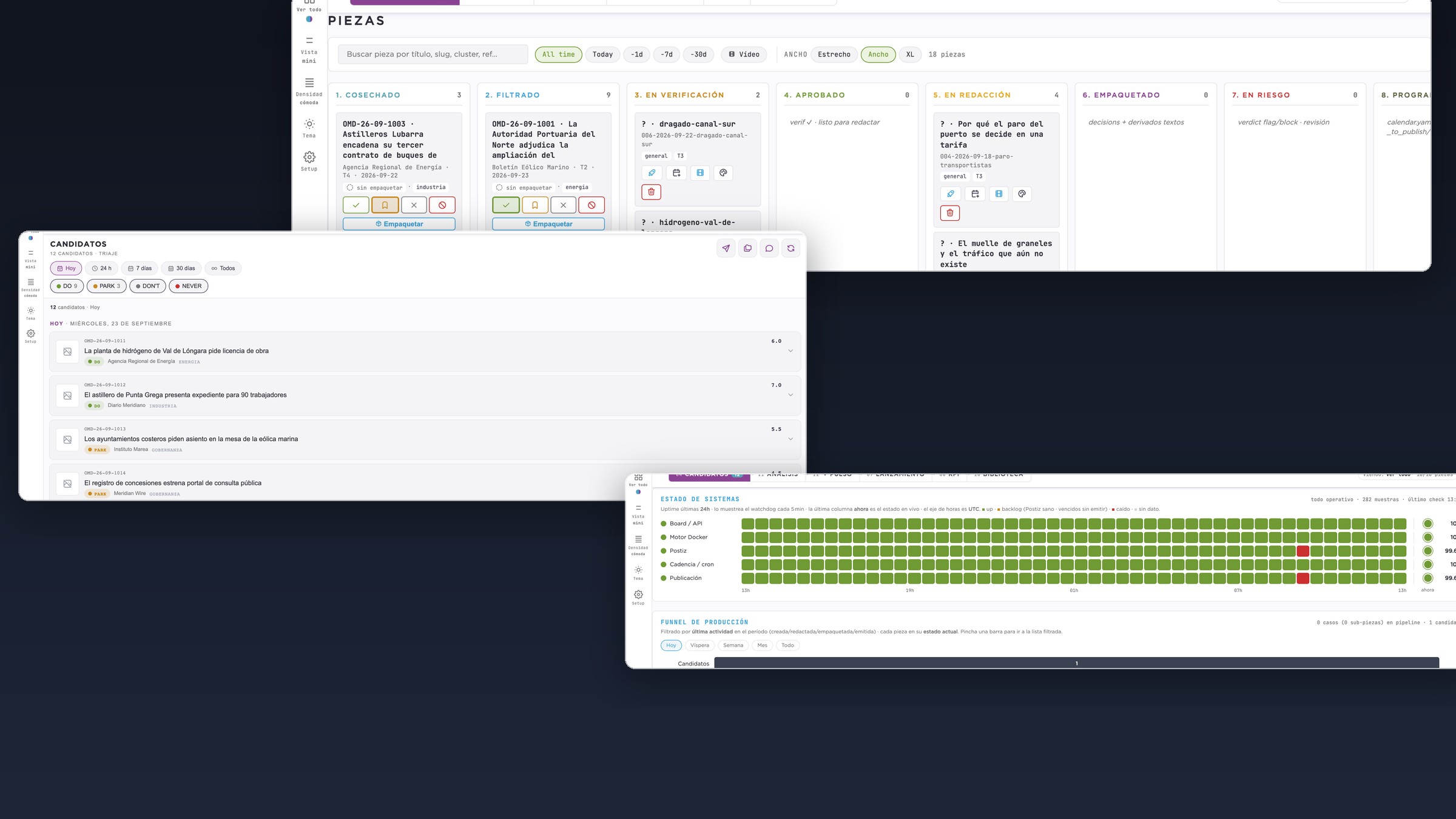Choose Semana in Funnel de Producción
This screenshot has height=819, width=1456.
coord(733,645)
